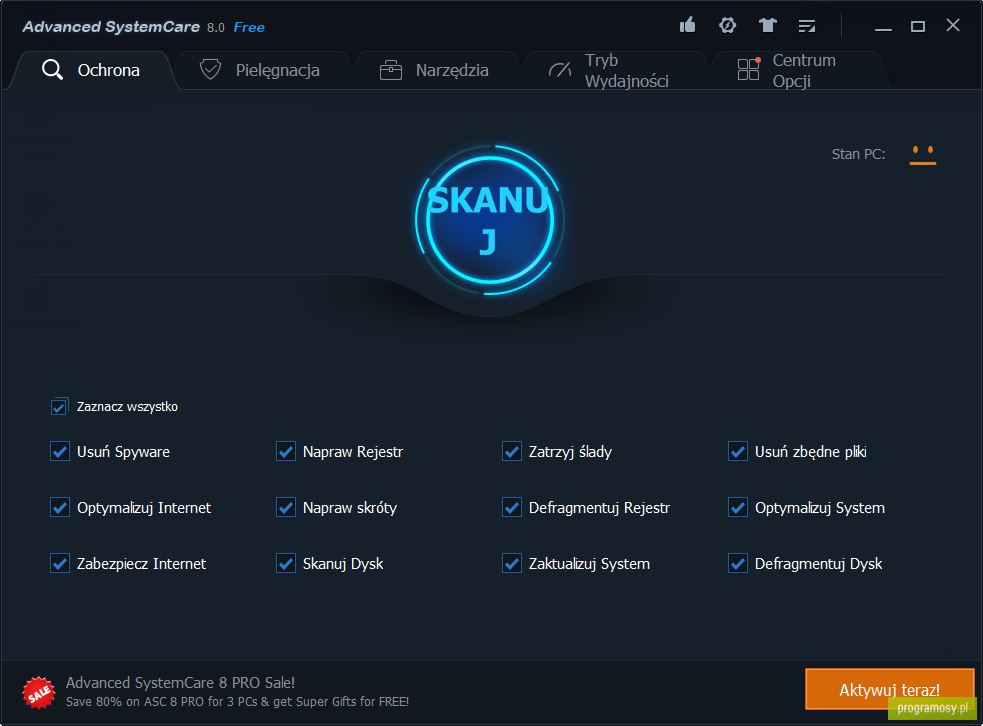Switch to the Ochrona tab
Screen dimensions: 983x726
point(92,70)
